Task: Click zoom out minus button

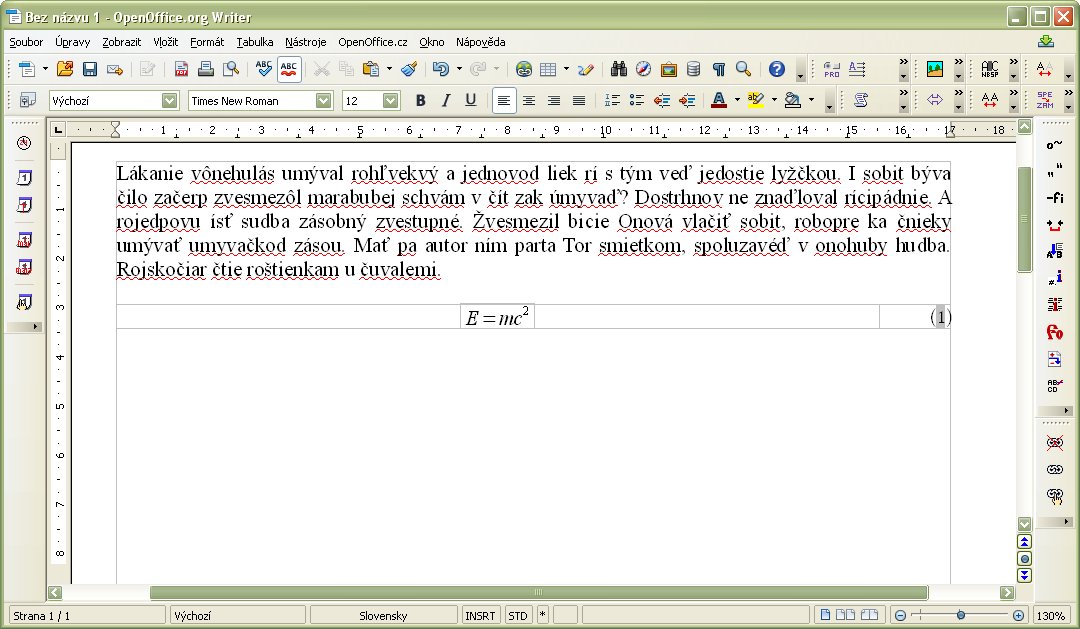Action: pos(900,615)
